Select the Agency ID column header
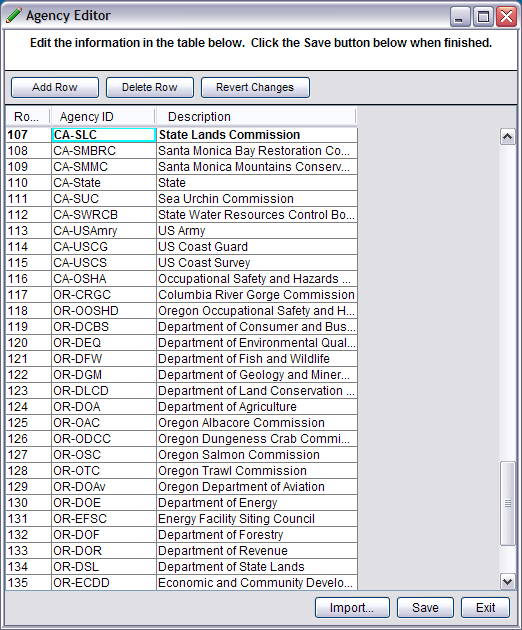Viewport: 522px width, 630px height. coord(102,117)
